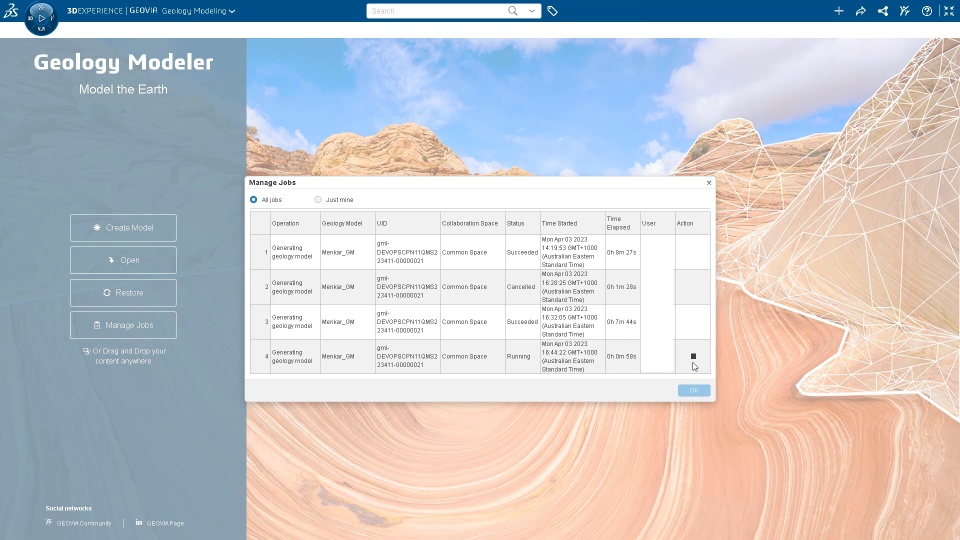The image size is (960, 540).
Task: Click the search magnifier icon
Action: click(x=512, y=10)
